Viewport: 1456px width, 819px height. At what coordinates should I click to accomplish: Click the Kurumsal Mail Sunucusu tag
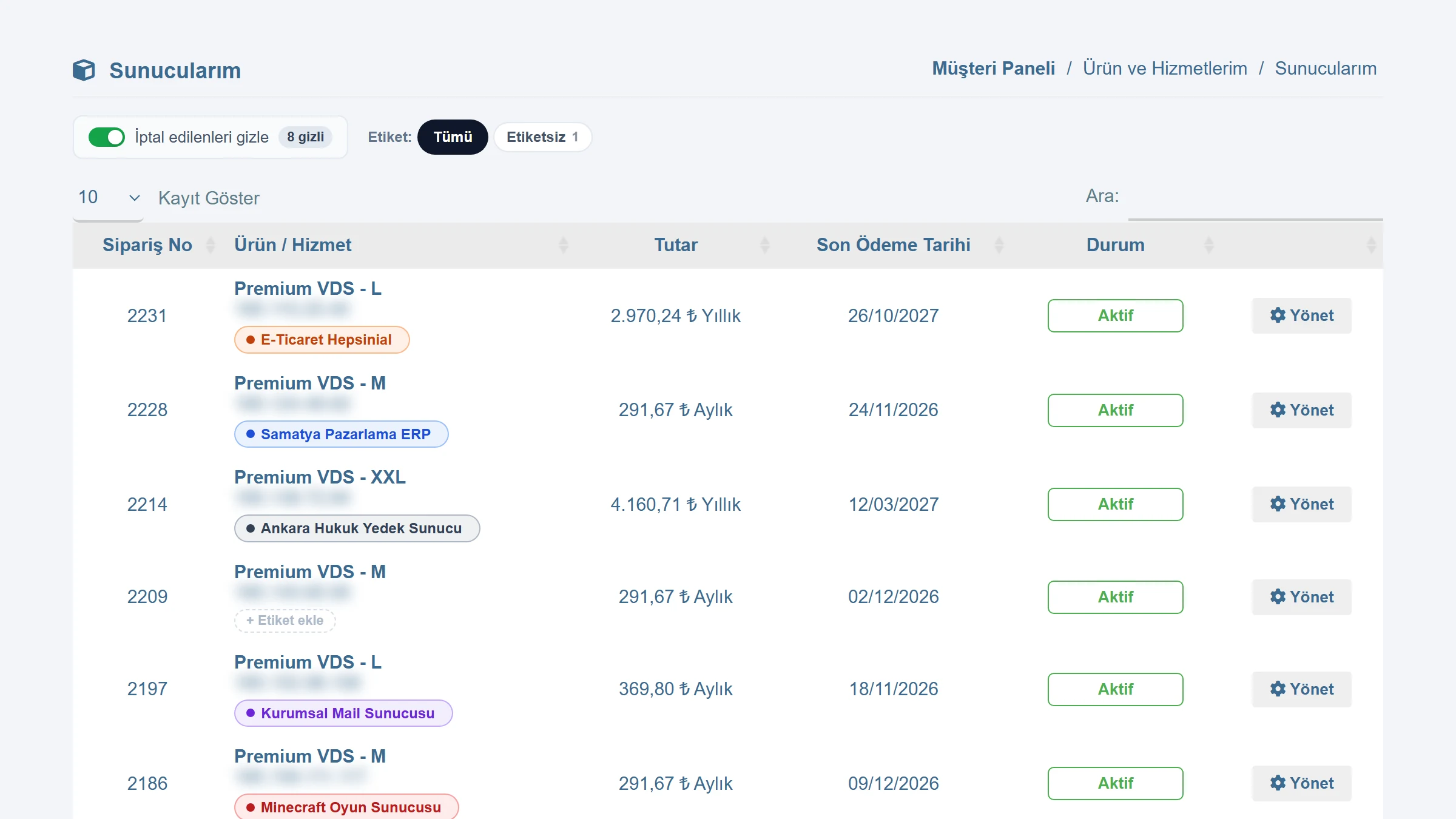coord(343,713)
